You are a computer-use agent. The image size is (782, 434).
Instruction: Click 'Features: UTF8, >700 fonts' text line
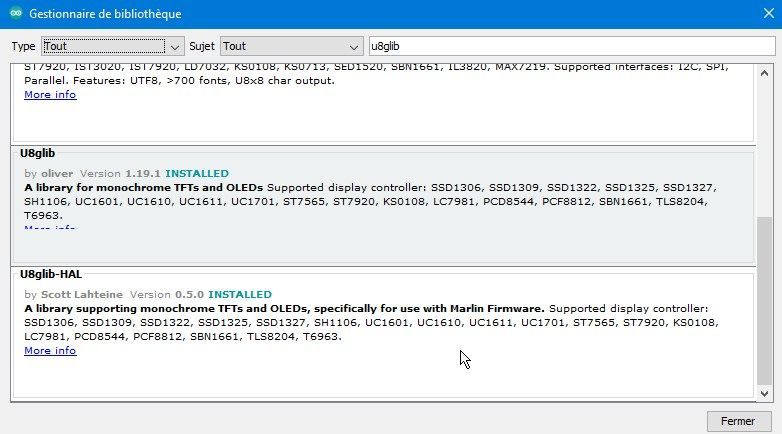[x=179, y=81]
